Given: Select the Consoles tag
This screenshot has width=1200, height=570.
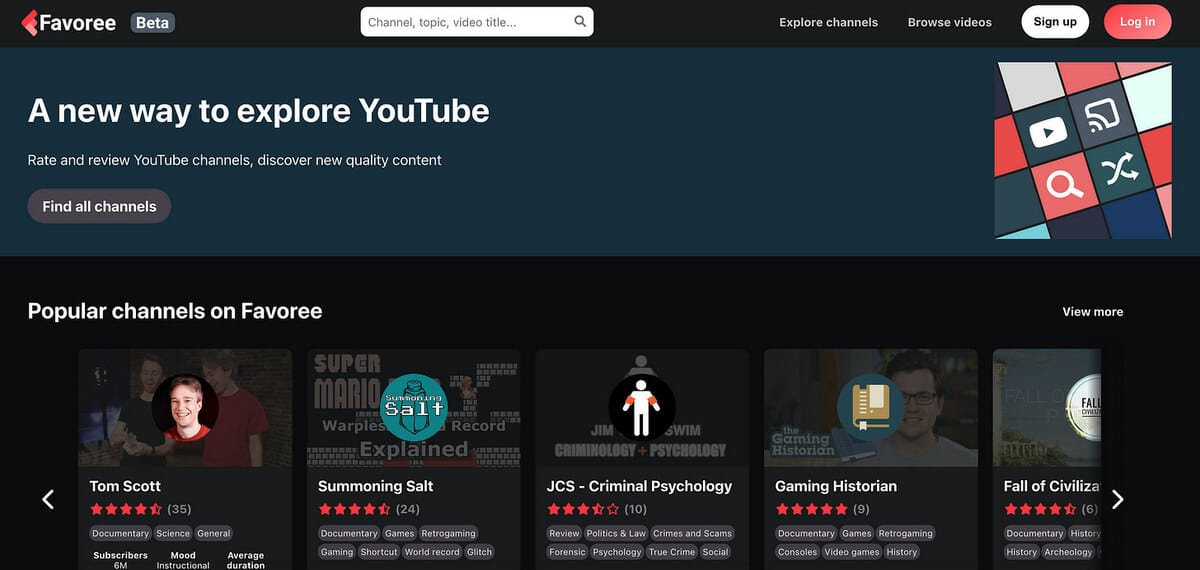Looking at the screenshot, I should click(797, 552).
